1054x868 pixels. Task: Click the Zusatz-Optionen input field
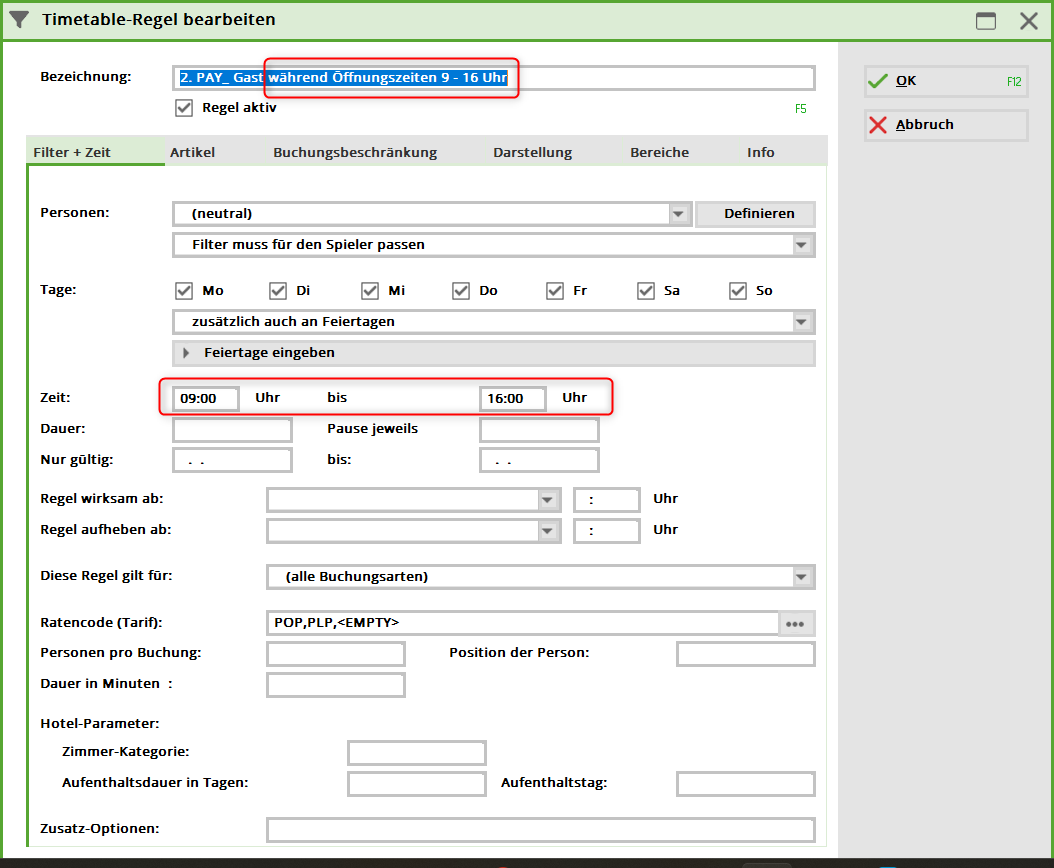pyautogui.click(x=540, y=830)
